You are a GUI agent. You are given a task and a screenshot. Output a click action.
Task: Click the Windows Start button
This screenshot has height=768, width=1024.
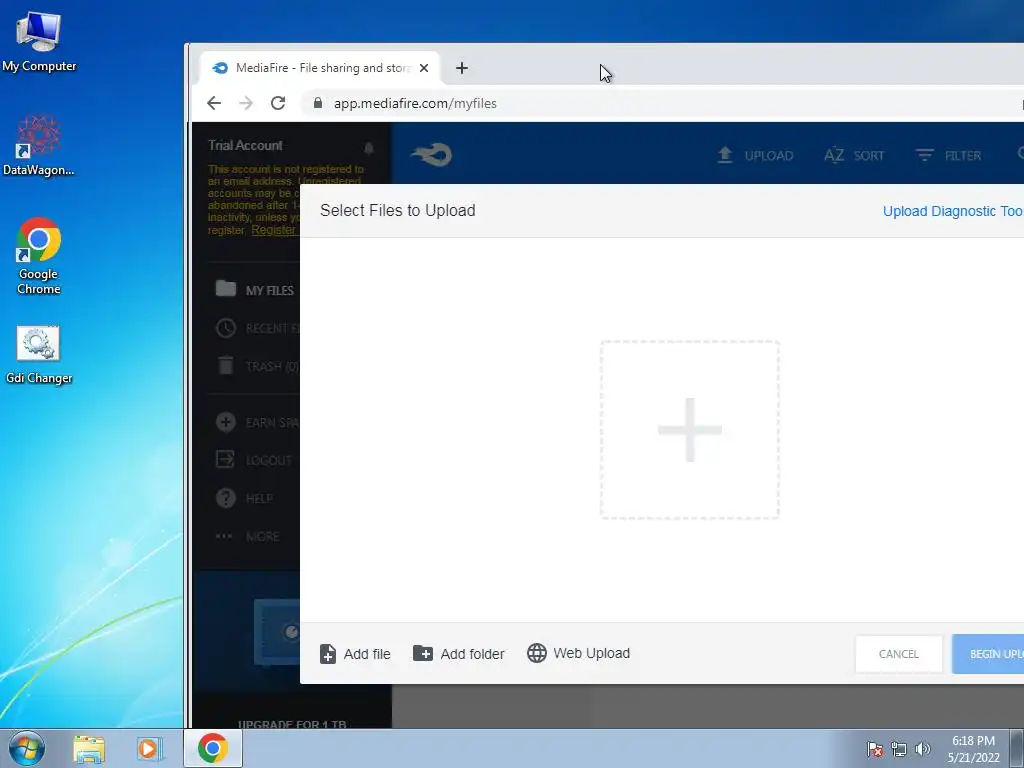27,748
